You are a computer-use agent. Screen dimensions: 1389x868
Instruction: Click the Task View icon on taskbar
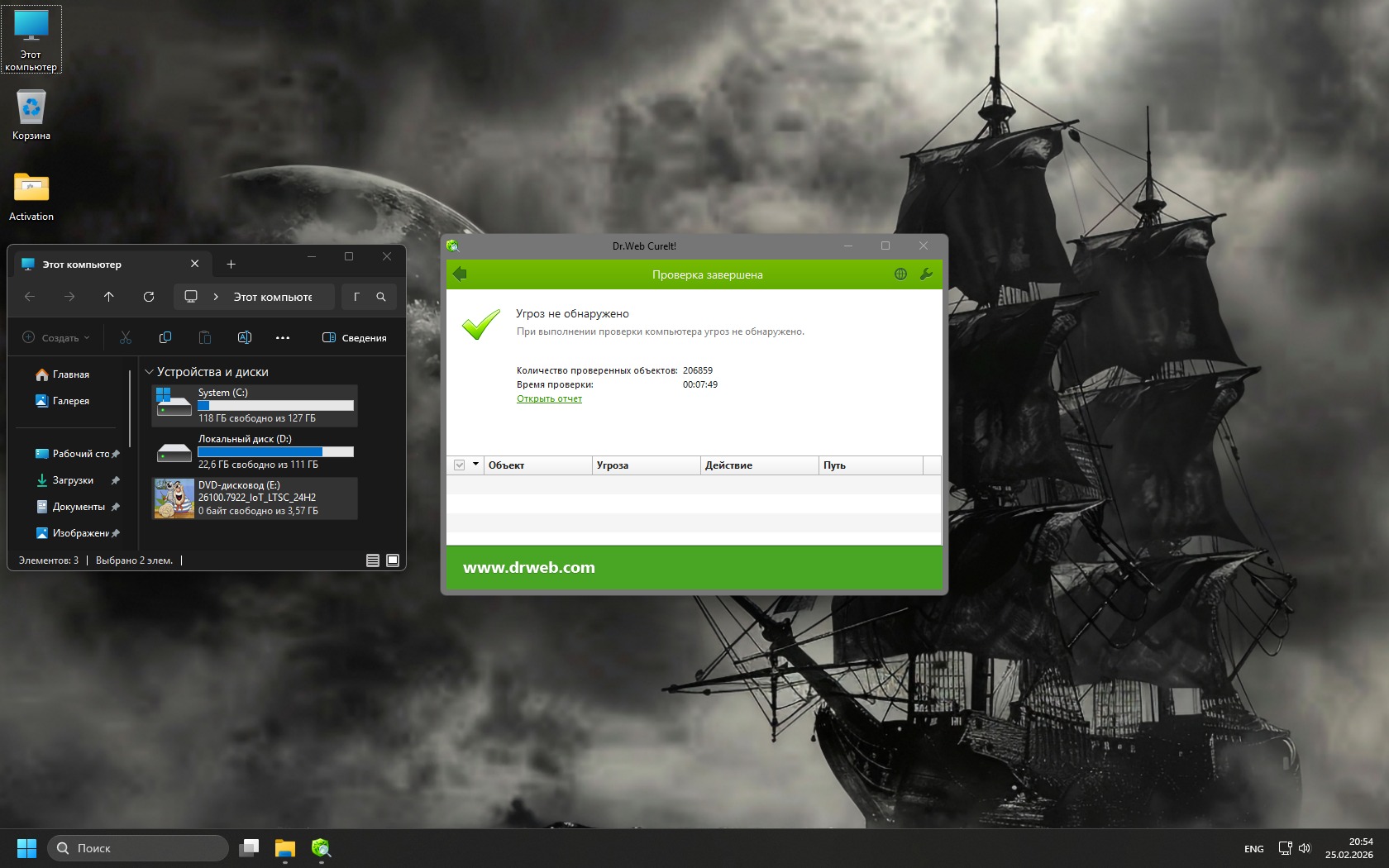249,848
